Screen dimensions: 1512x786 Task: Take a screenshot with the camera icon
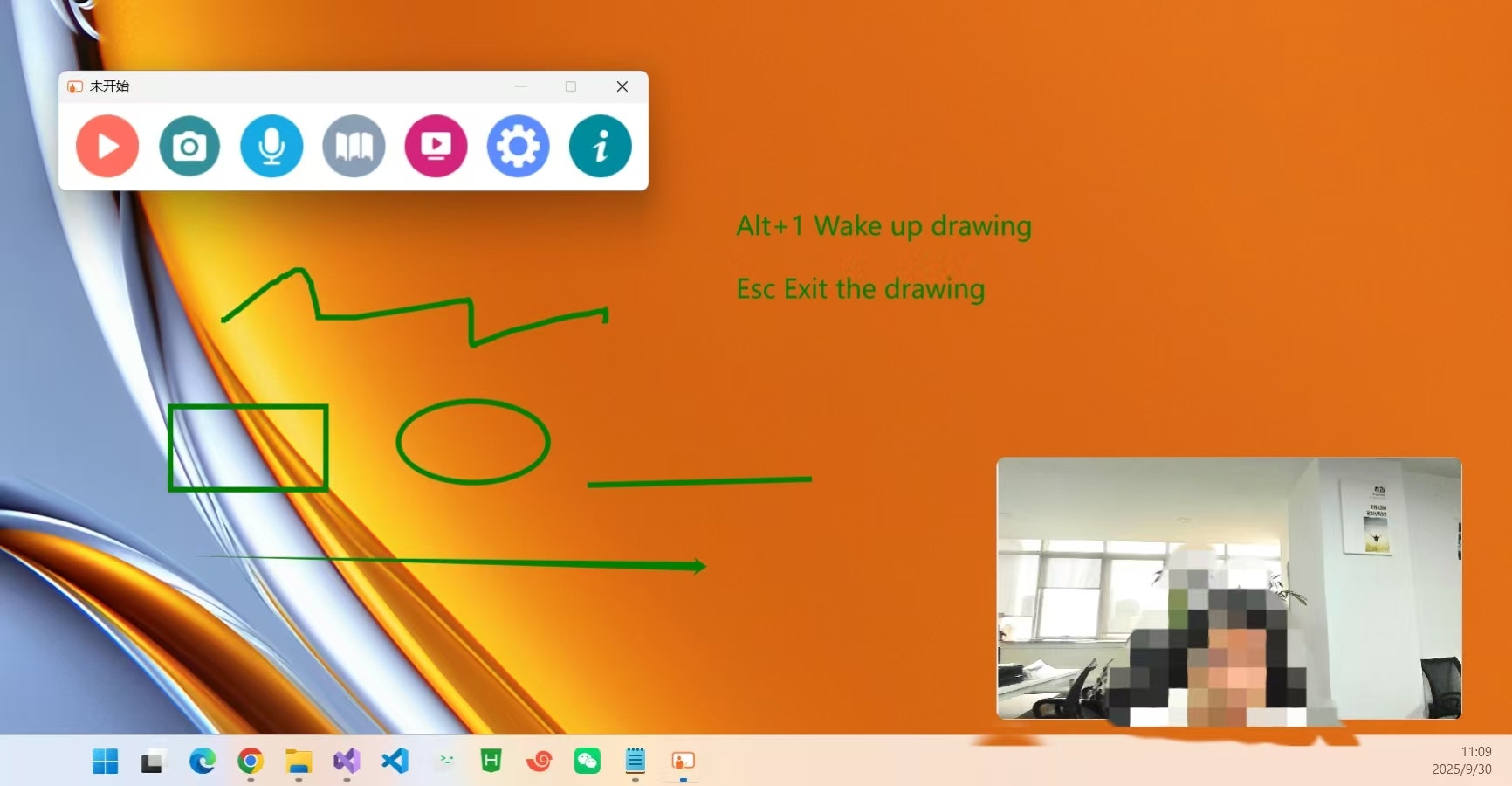click(189, 146)
